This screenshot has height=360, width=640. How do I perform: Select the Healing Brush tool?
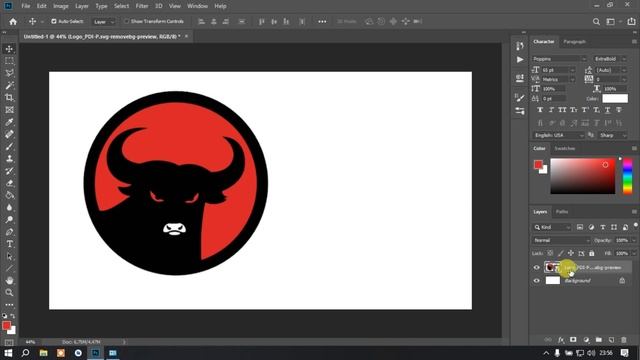coord(9,134)
